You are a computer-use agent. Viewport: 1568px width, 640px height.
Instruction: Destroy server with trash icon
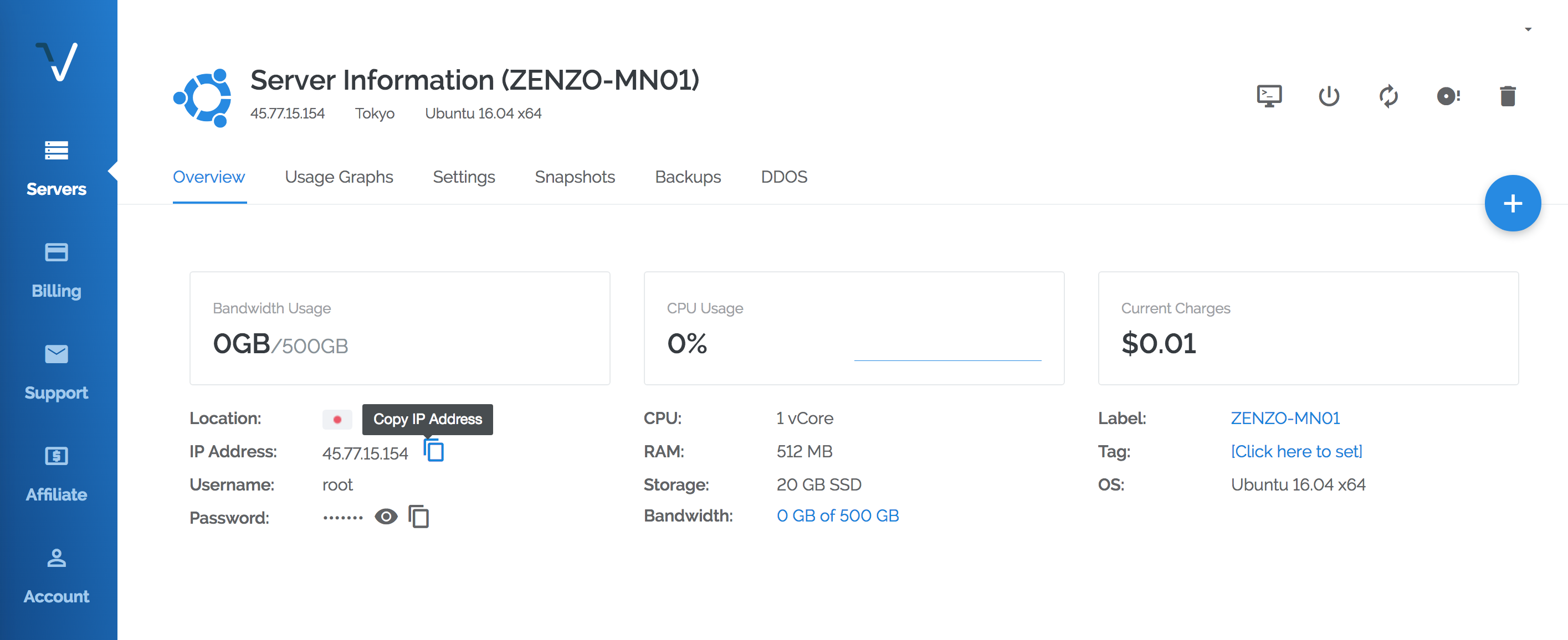1508,96
